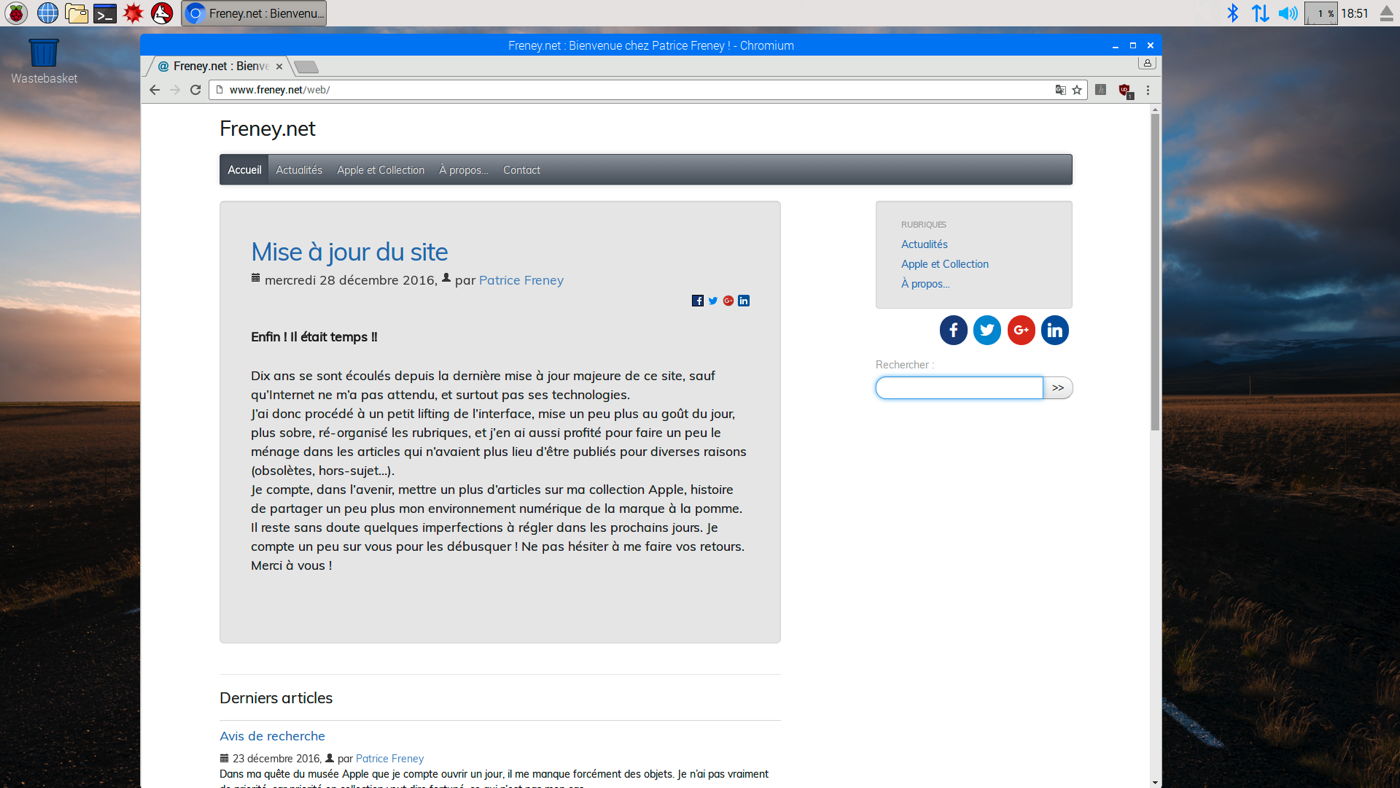Screen dimensions: 1400x788
Task: Click the eject icon in the panel
Action: pos(1386,13)
